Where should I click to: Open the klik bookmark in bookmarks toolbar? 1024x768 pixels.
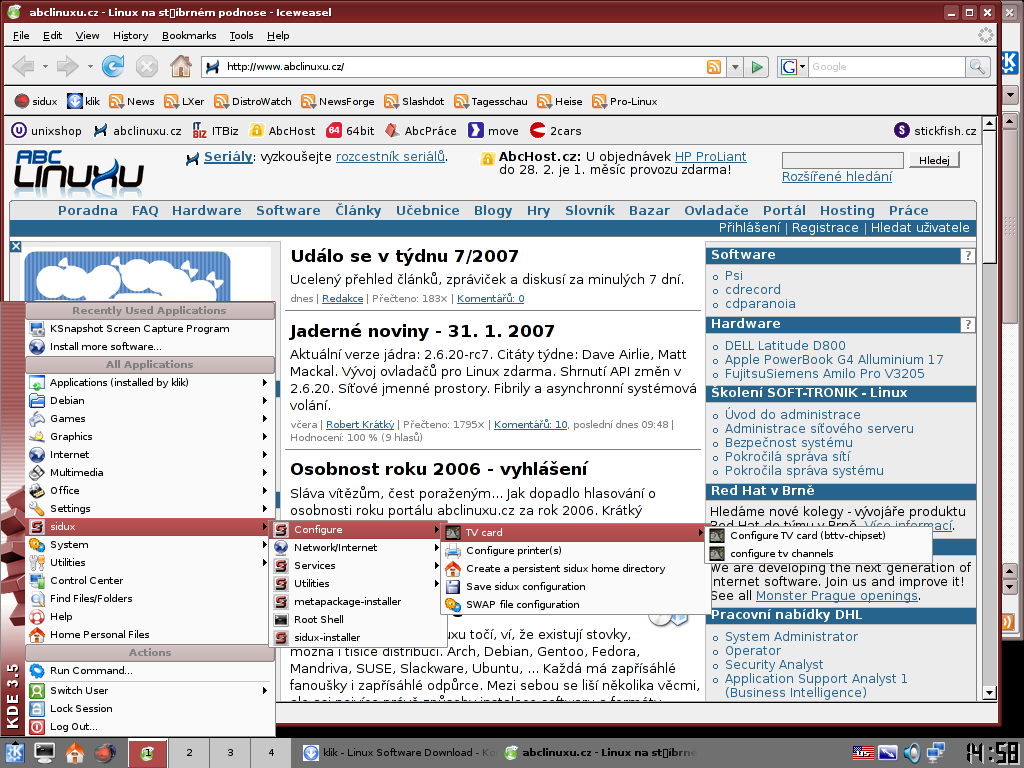84,101
